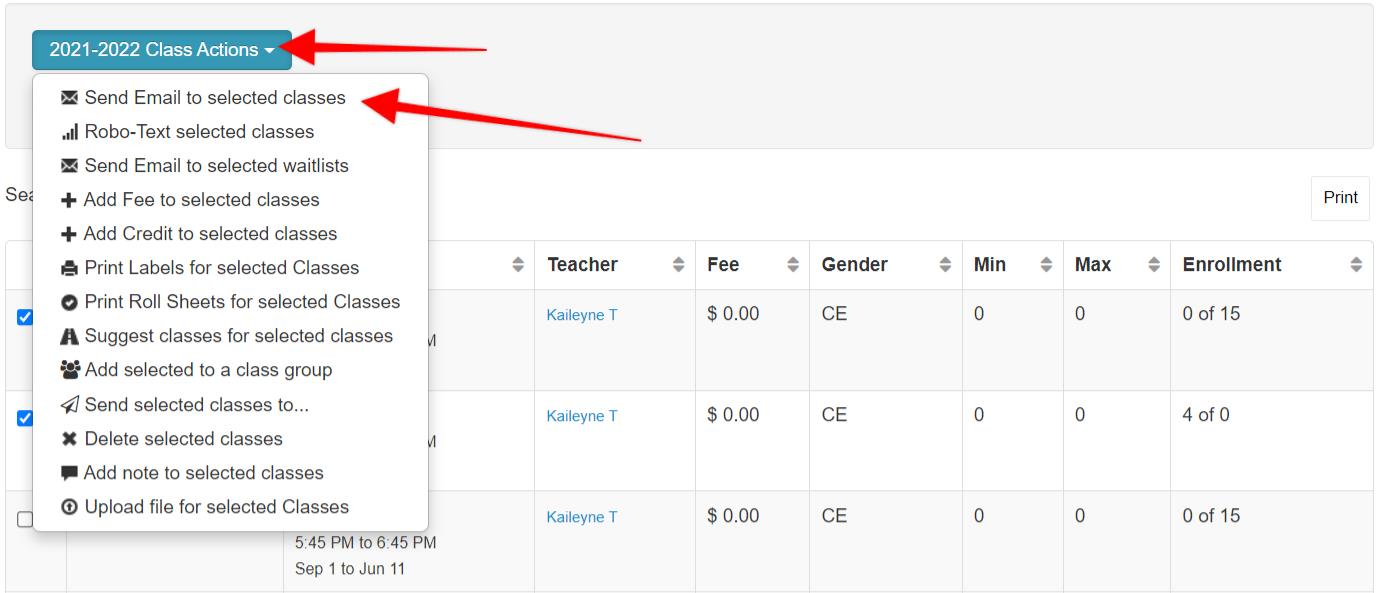Click the check-circle icon for Print Roll Sheets
Viewport: 1382px width, 593px height.
point(69,302)
